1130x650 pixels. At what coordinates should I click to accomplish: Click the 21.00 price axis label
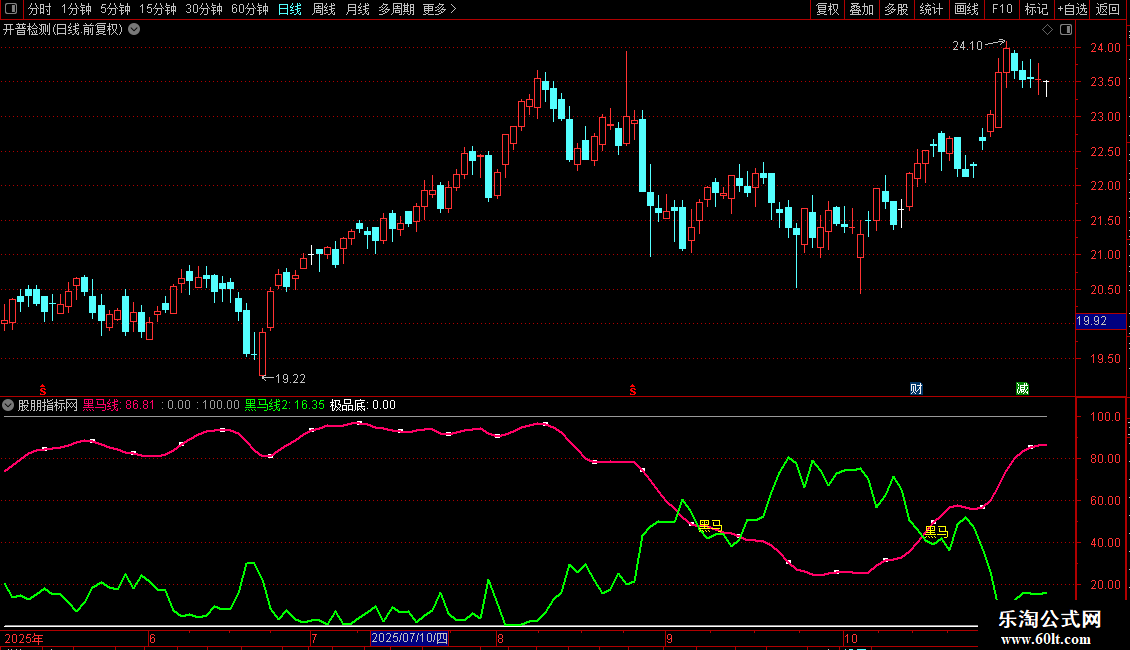[1105, 254]
